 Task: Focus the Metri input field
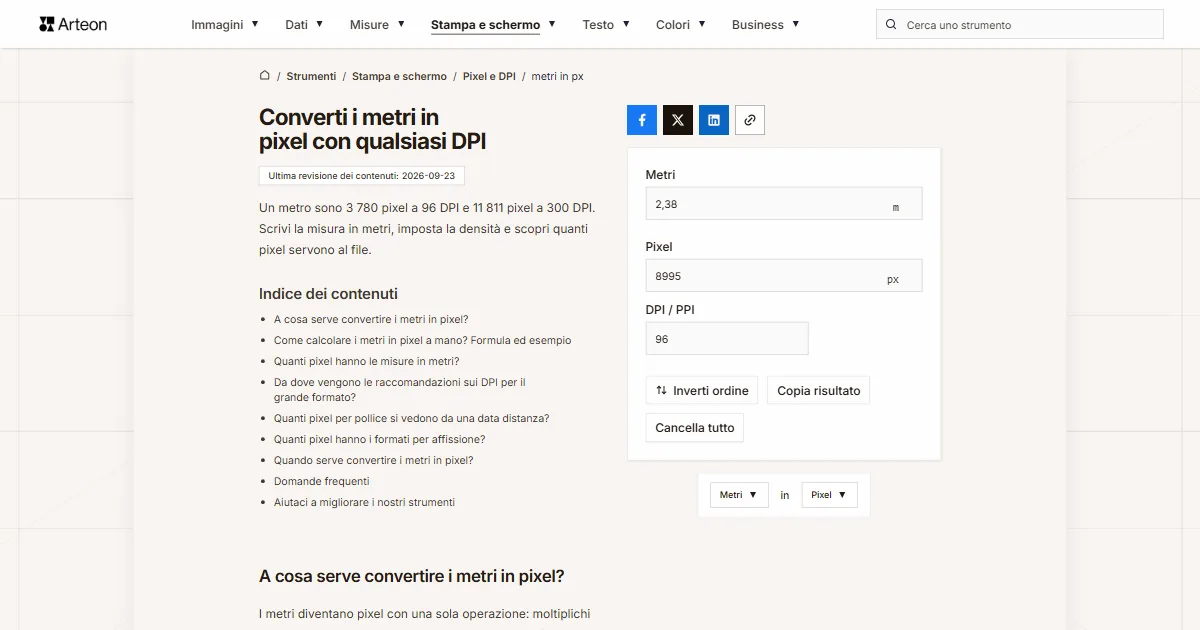(x=784, y=204)
